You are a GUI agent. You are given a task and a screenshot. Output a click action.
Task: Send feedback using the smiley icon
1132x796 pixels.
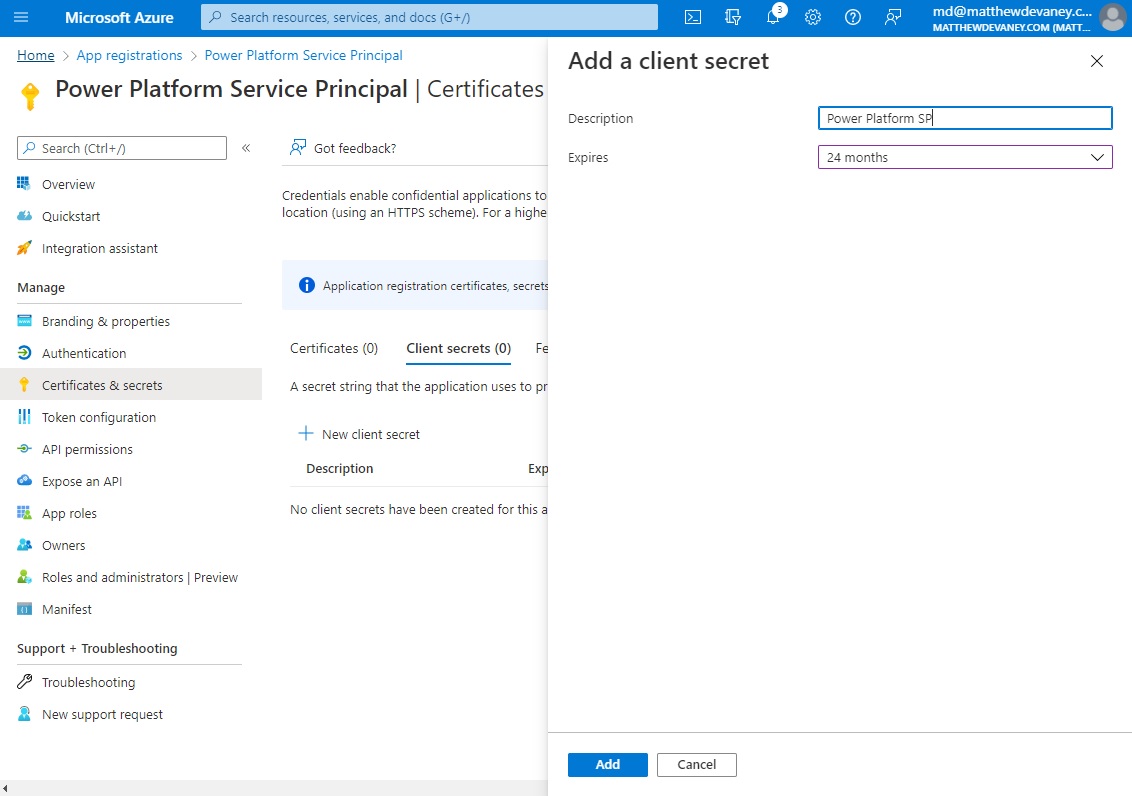click(892, 17)
